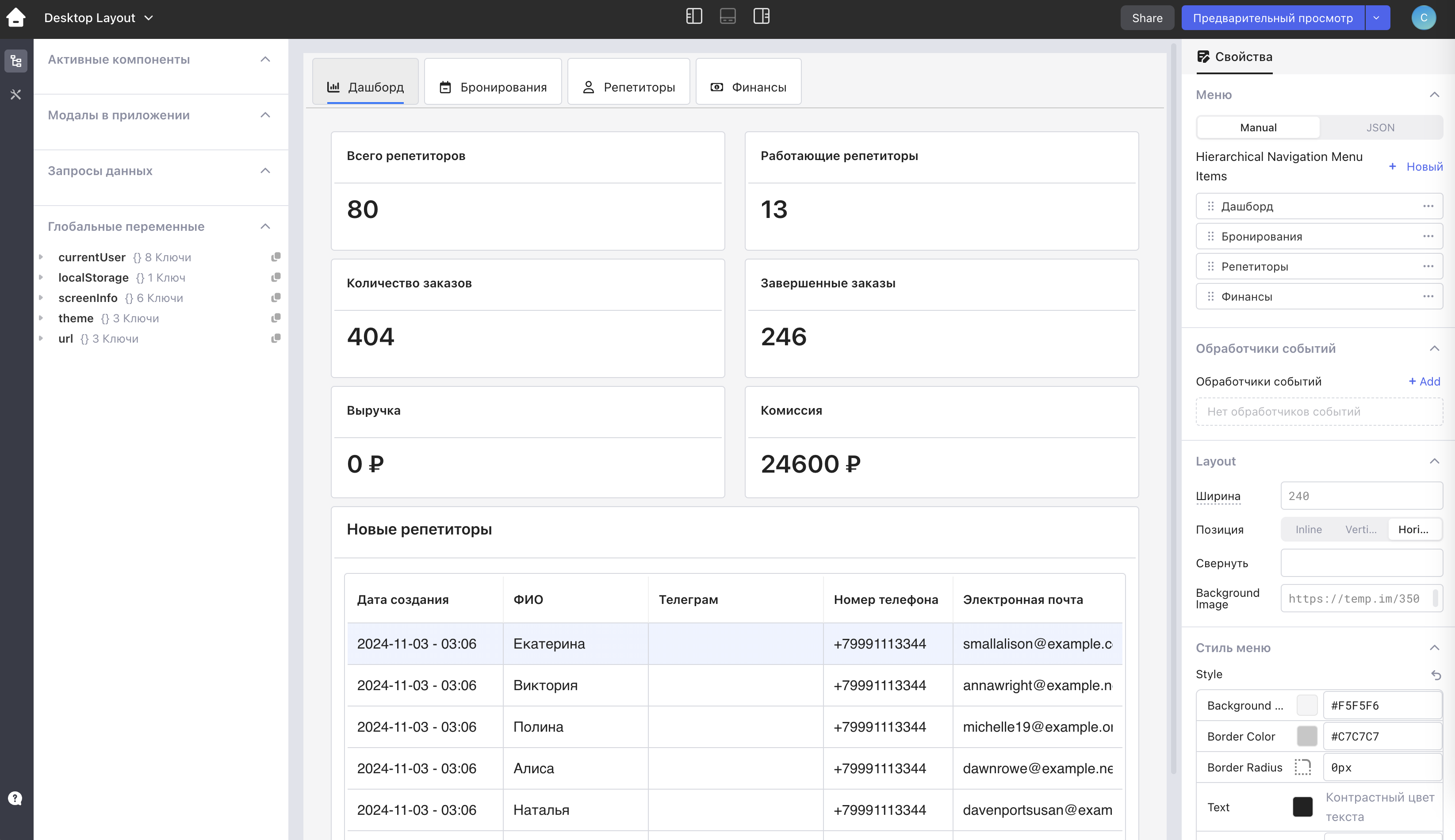
Task: Open the component tree sidebar icon
Action: click(15, 61)
